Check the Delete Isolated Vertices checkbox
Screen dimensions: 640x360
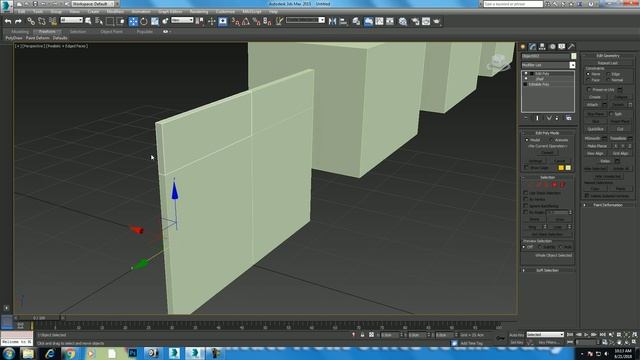587,196
